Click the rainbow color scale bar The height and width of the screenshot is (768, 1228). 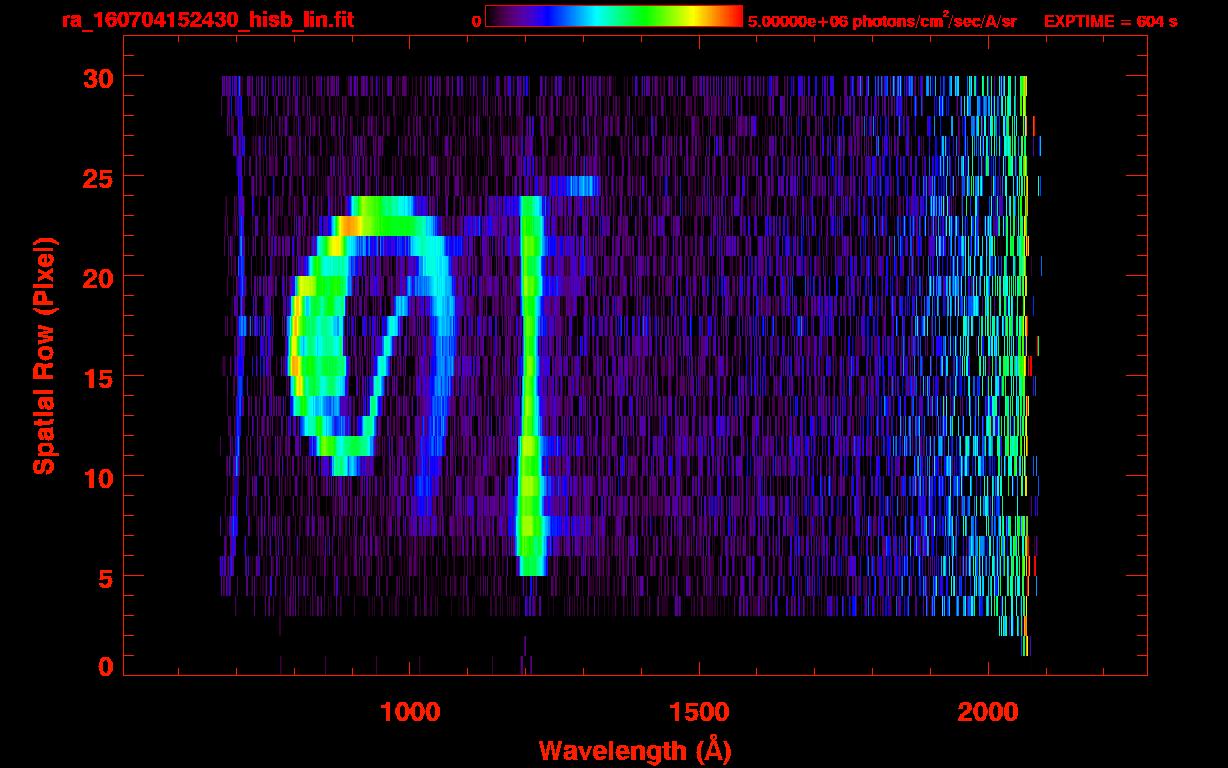(x=614, y=16)
